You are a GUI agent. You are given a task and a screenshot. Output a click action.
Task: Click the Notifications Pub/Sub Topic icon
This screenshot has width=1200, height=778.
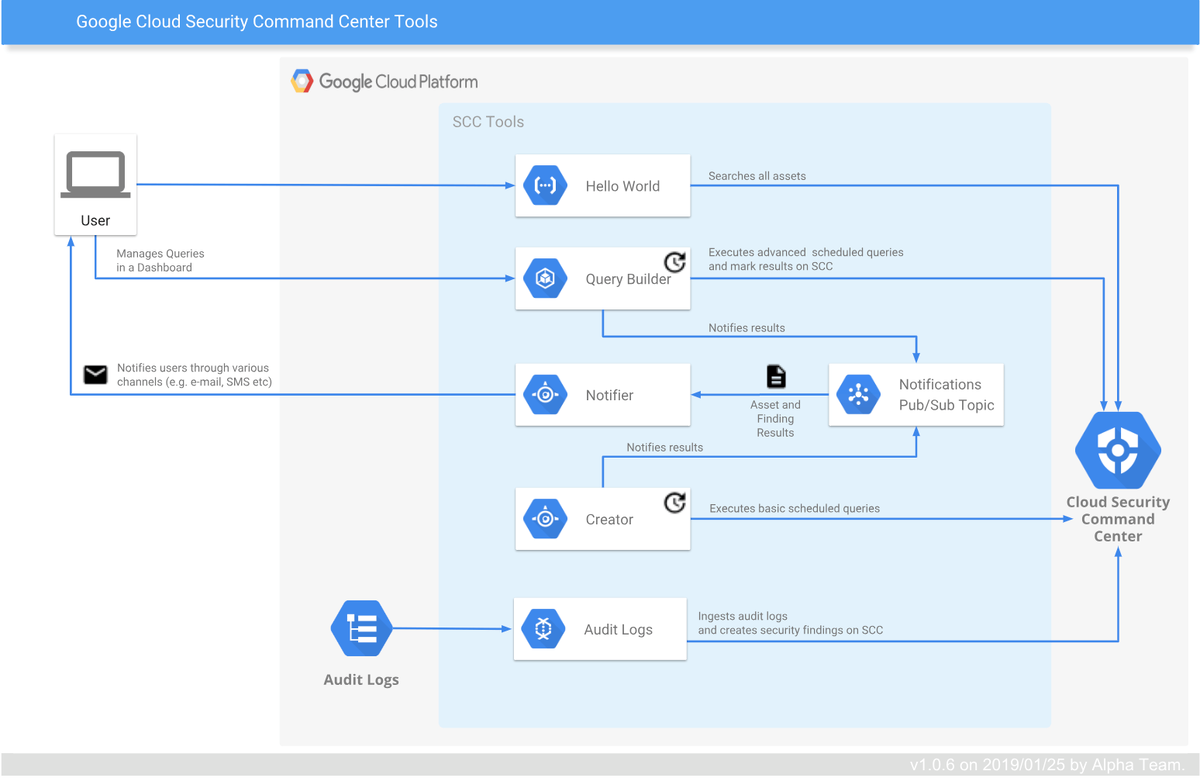coord(858,395)
